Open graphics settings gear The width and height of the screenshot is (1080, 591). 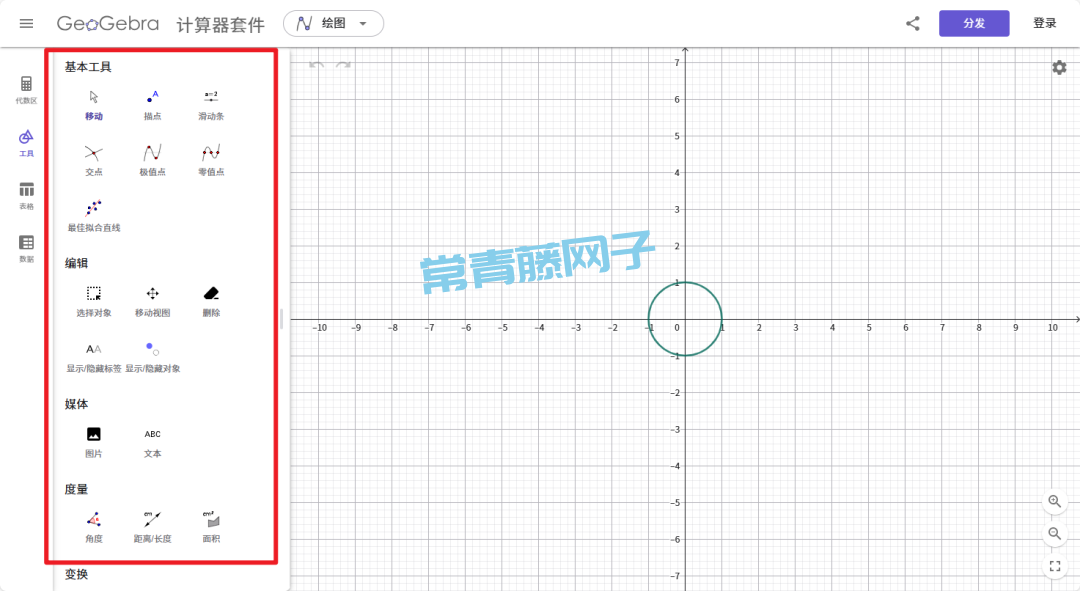click(1059, 67)
